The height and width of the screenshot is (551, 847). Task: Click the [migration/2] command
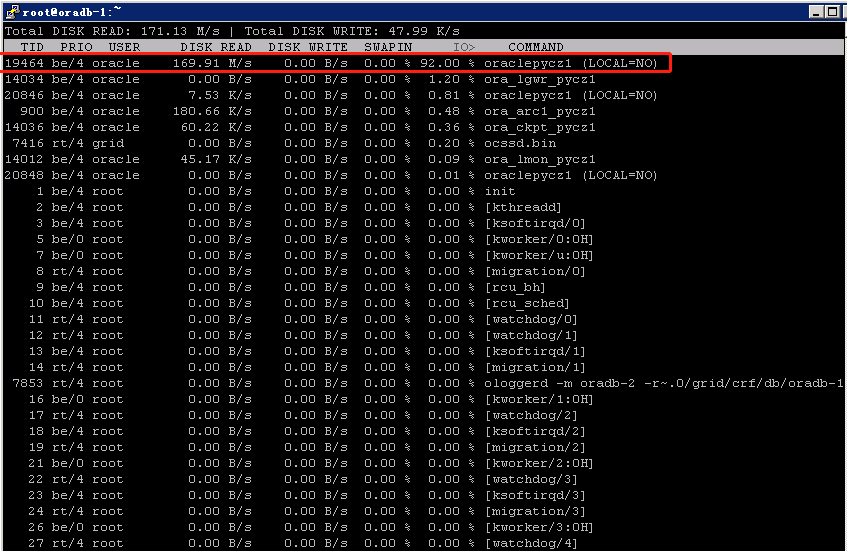535,447
